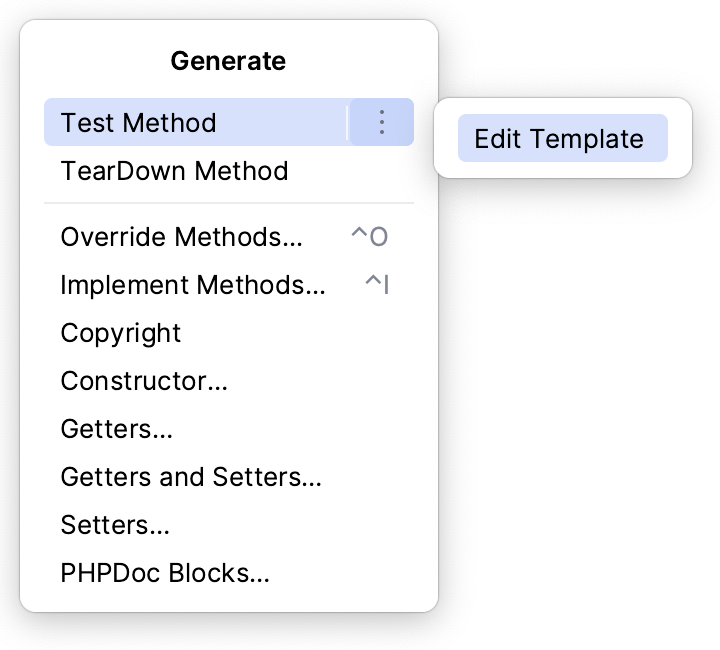This screenshot has width=720, height=650.
Task: Click Edit Template in the submenu
Action: coord(559,139)
